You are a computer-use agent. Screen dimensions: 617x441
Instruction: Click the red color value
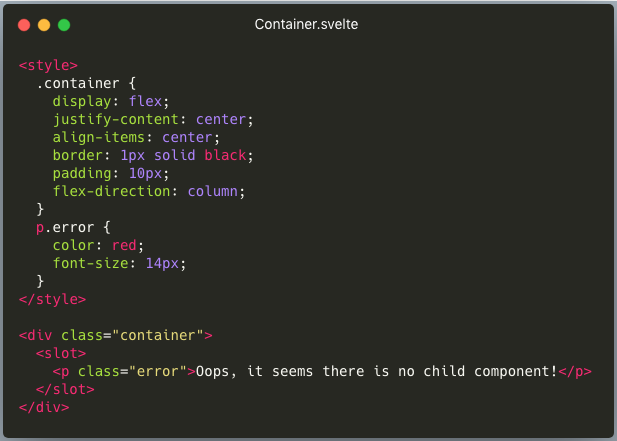[x=124, y=245]
